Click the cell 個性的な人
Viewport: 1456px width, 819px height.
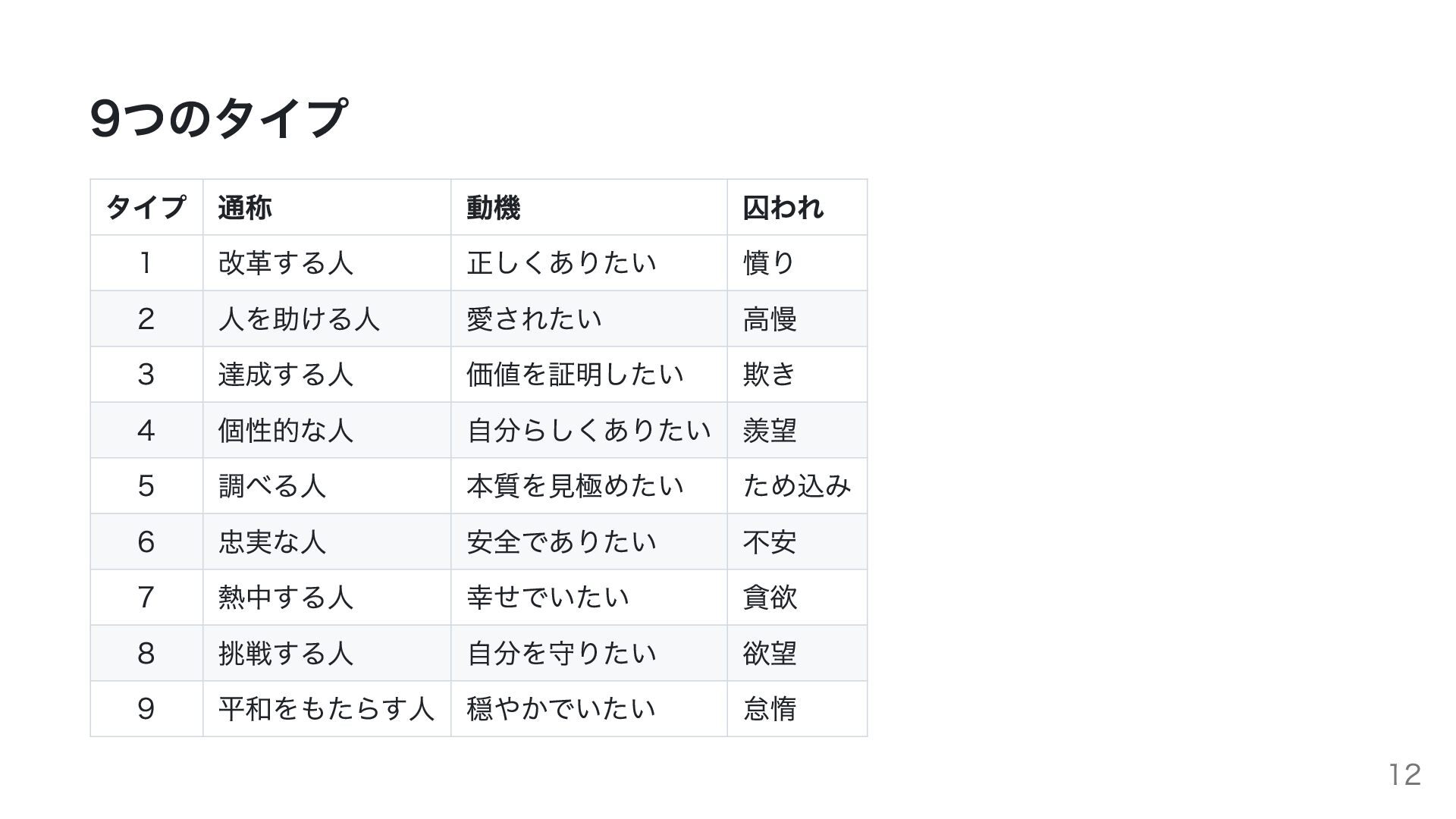pos(286,431)
